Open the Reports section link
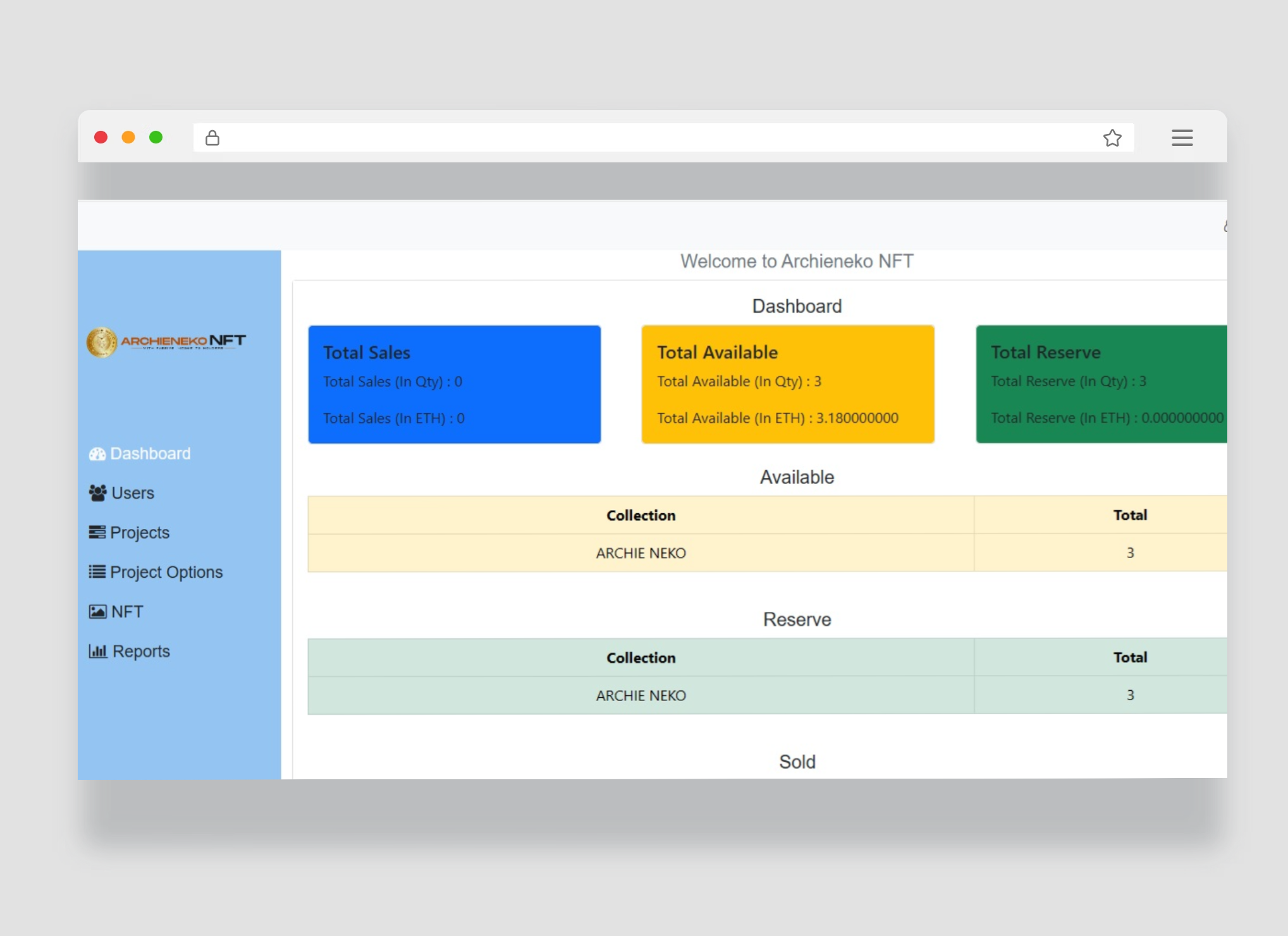The height and width of the screenshot is (936, 1288). click(x=141, y=651)
